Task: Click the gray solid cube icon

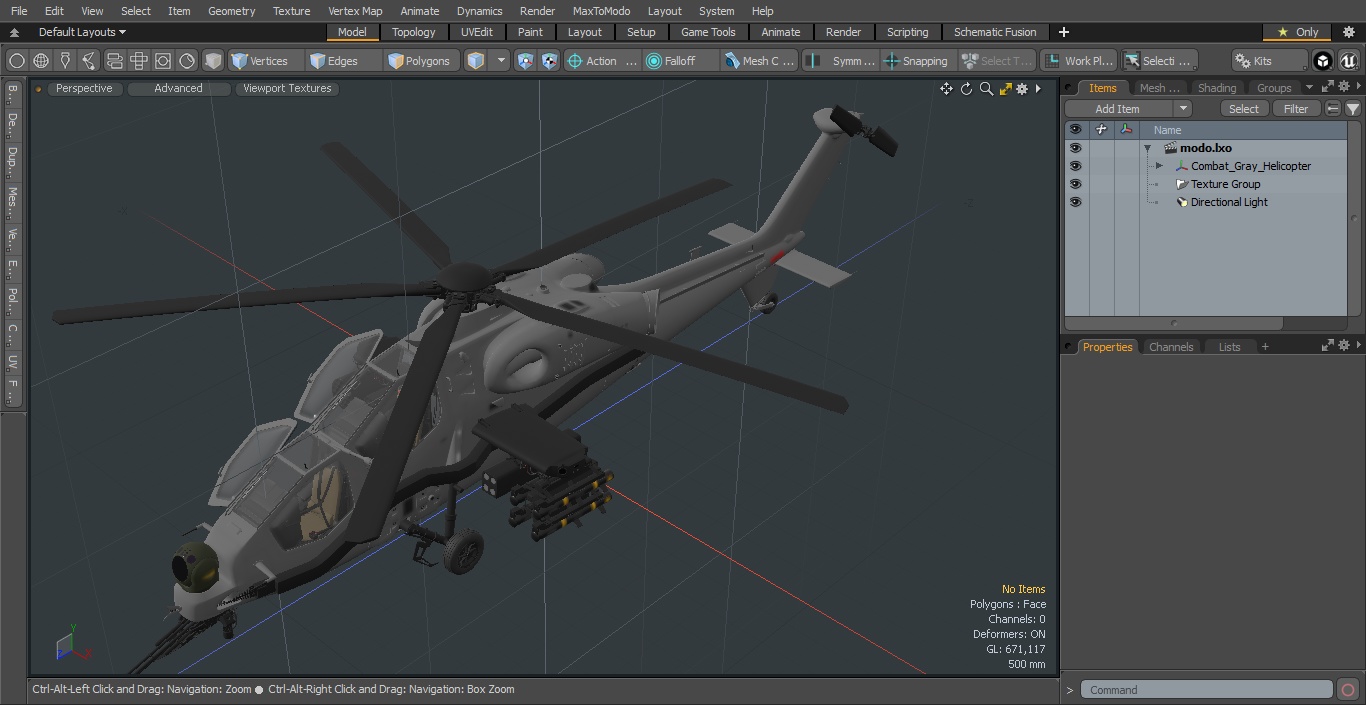Action: pos(213,61)
